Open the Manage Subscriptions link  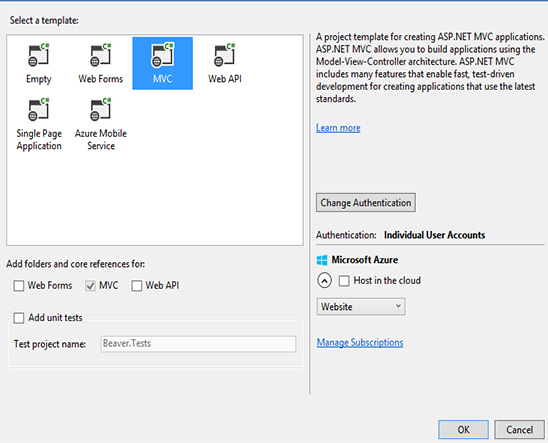click(360, 342)
